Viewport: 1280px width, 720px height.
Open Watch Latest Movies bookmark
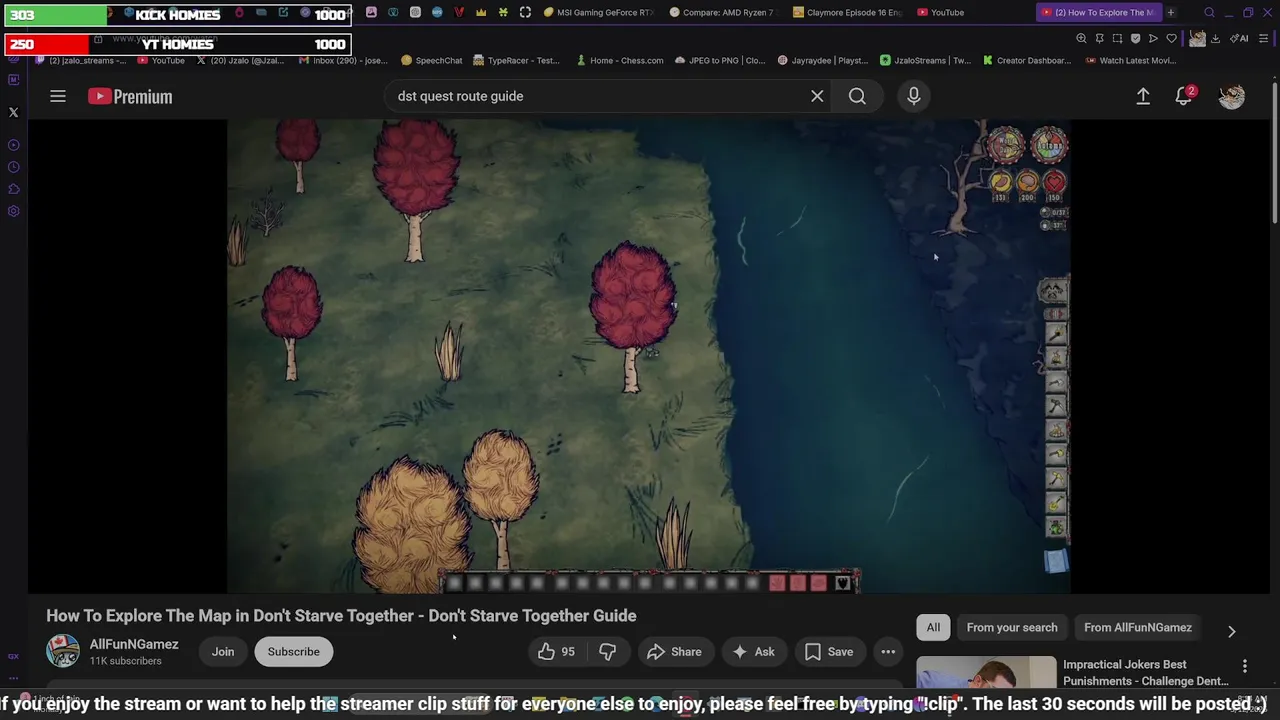[x=1131, y=60]
